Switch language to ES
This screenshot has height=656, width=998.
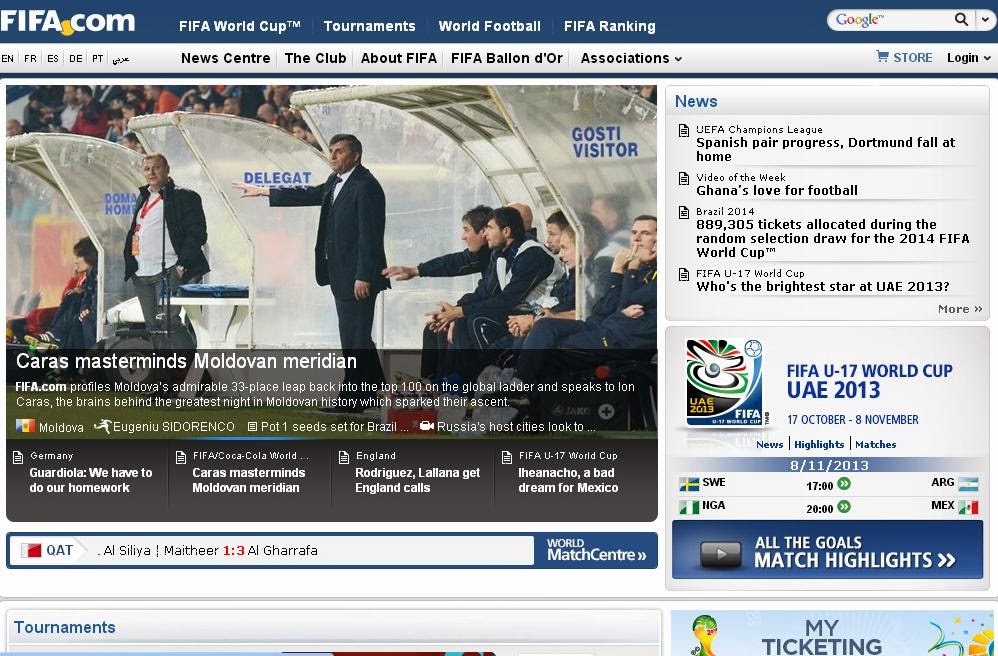pos(53,59)
